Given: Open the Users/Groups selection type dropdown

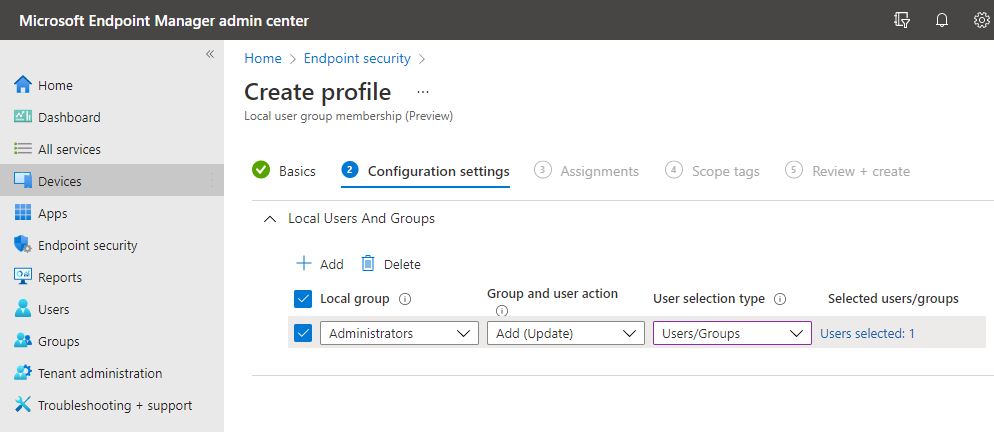Looking at the screenshot, I should point(732,333).
